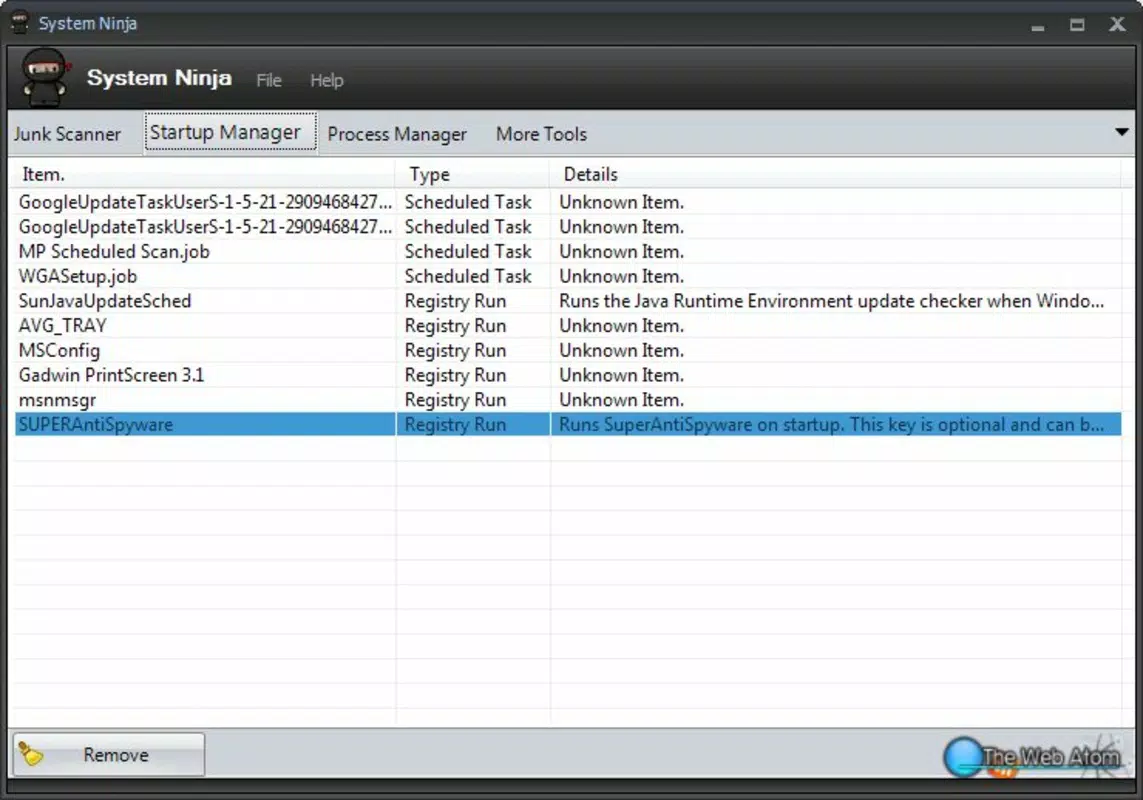Open the Help menu
The image size is (1143, 800).
[x=327, y=80]
